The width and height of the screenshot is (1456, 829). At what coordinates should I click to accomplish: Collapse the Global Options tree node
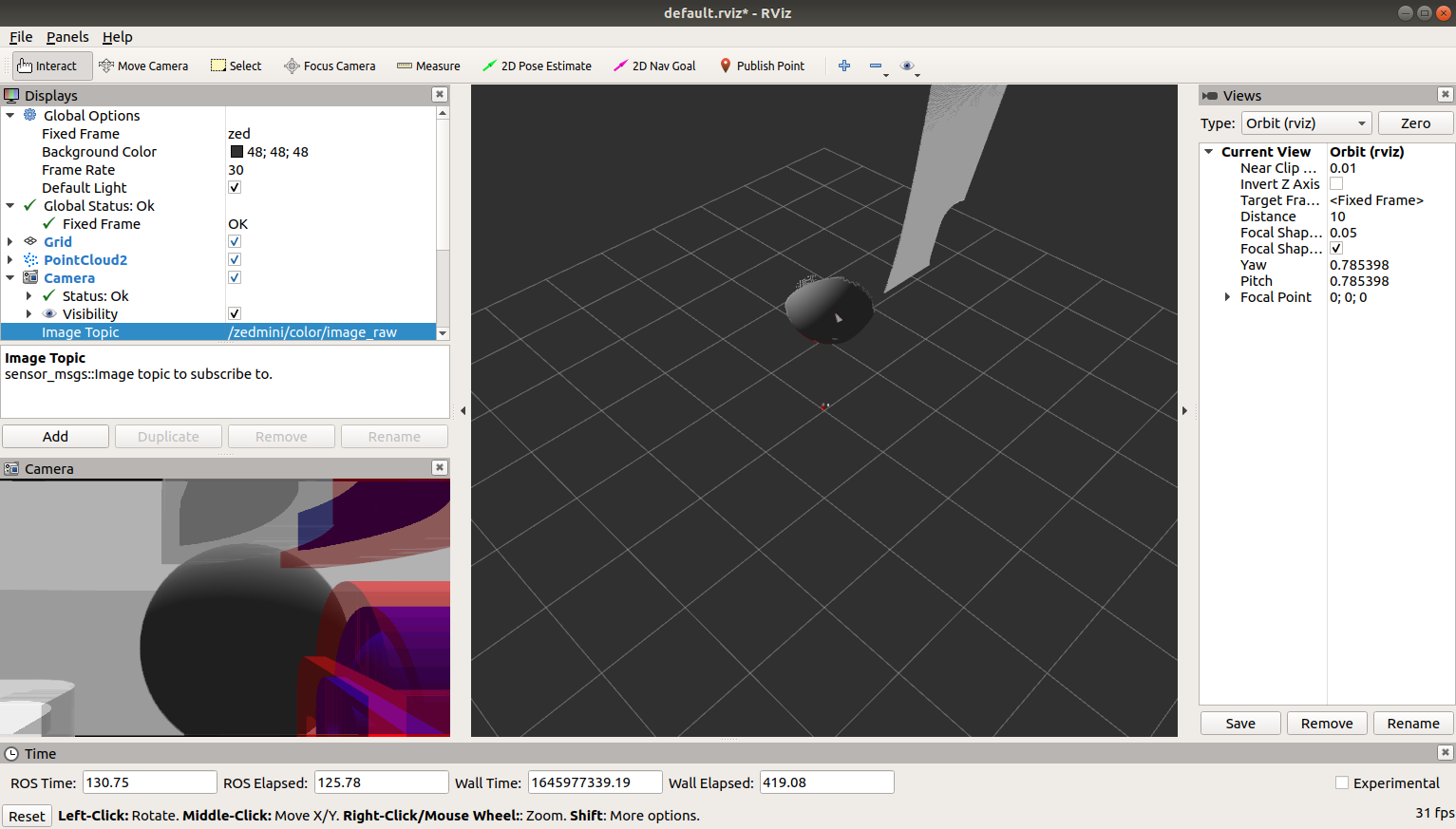click(10, 115)
